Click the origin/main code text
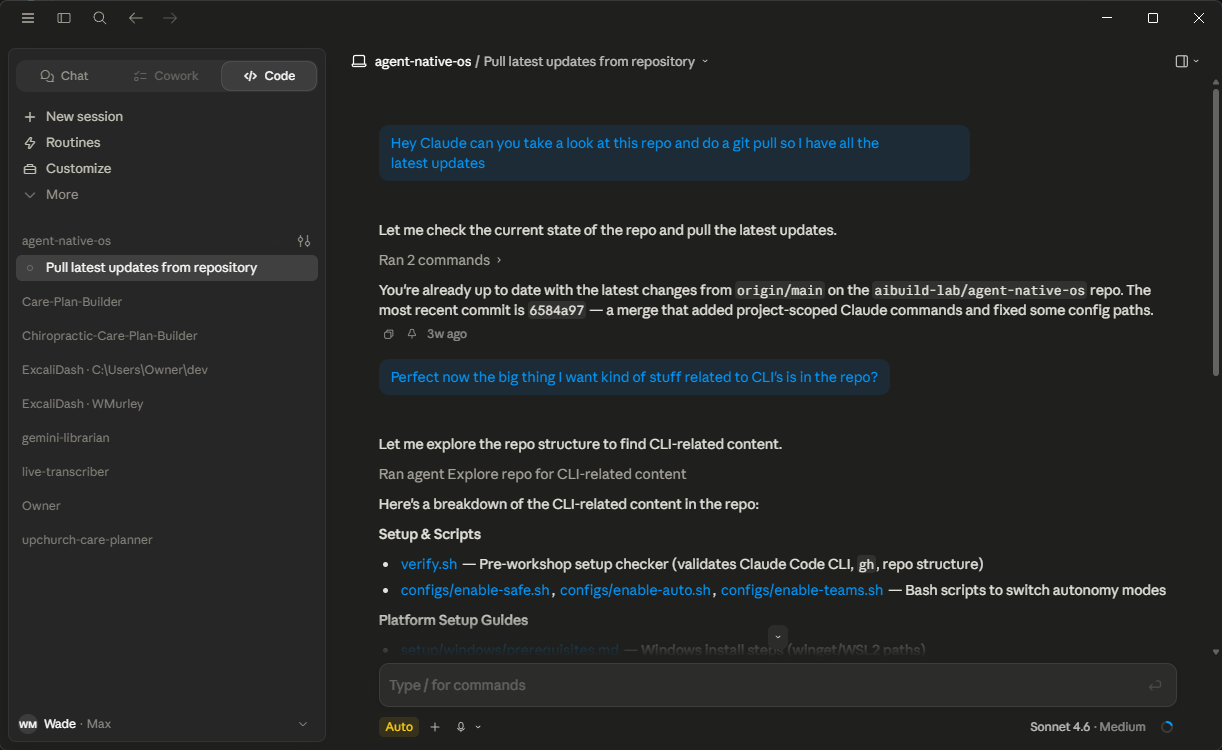Screen dimensions: 1222x750 coord(780,291)
